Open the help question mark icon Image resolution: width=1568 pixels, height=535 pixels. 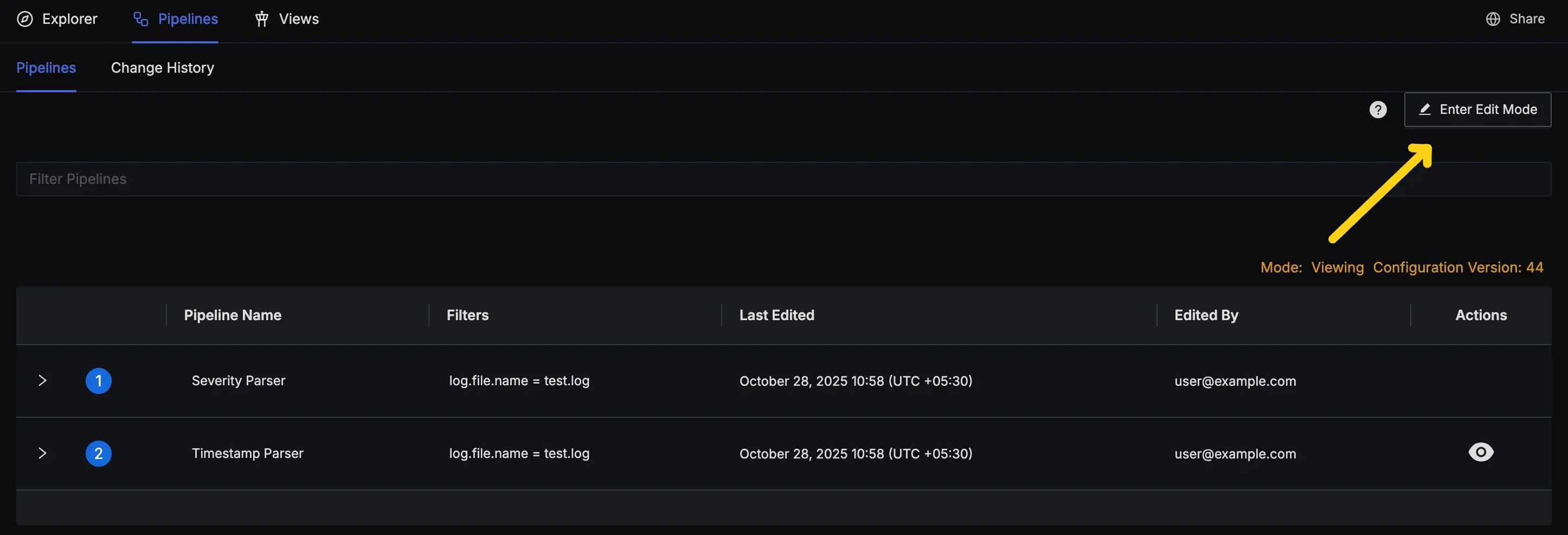(x=1378, y=110)
